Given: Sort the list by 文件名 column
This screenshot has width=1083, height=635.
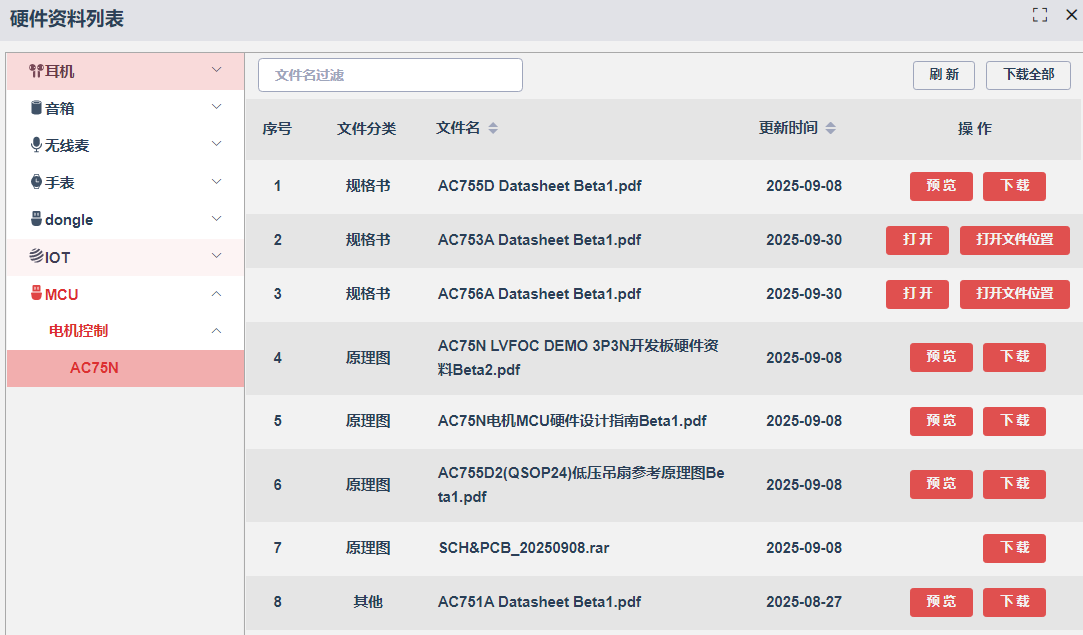Looking at the screenshot, I should (x=493, y=128).
